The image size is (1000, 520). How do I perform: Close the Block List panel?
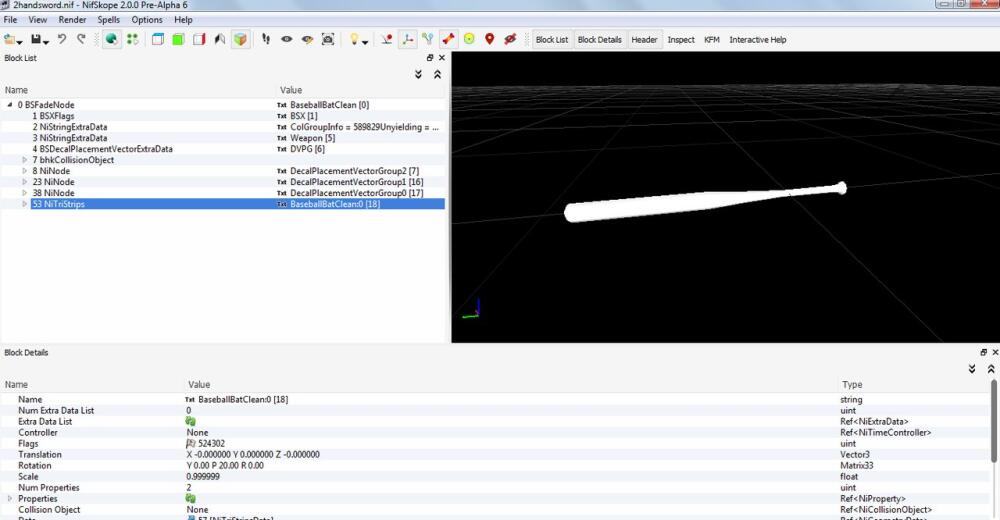point(442,57)
